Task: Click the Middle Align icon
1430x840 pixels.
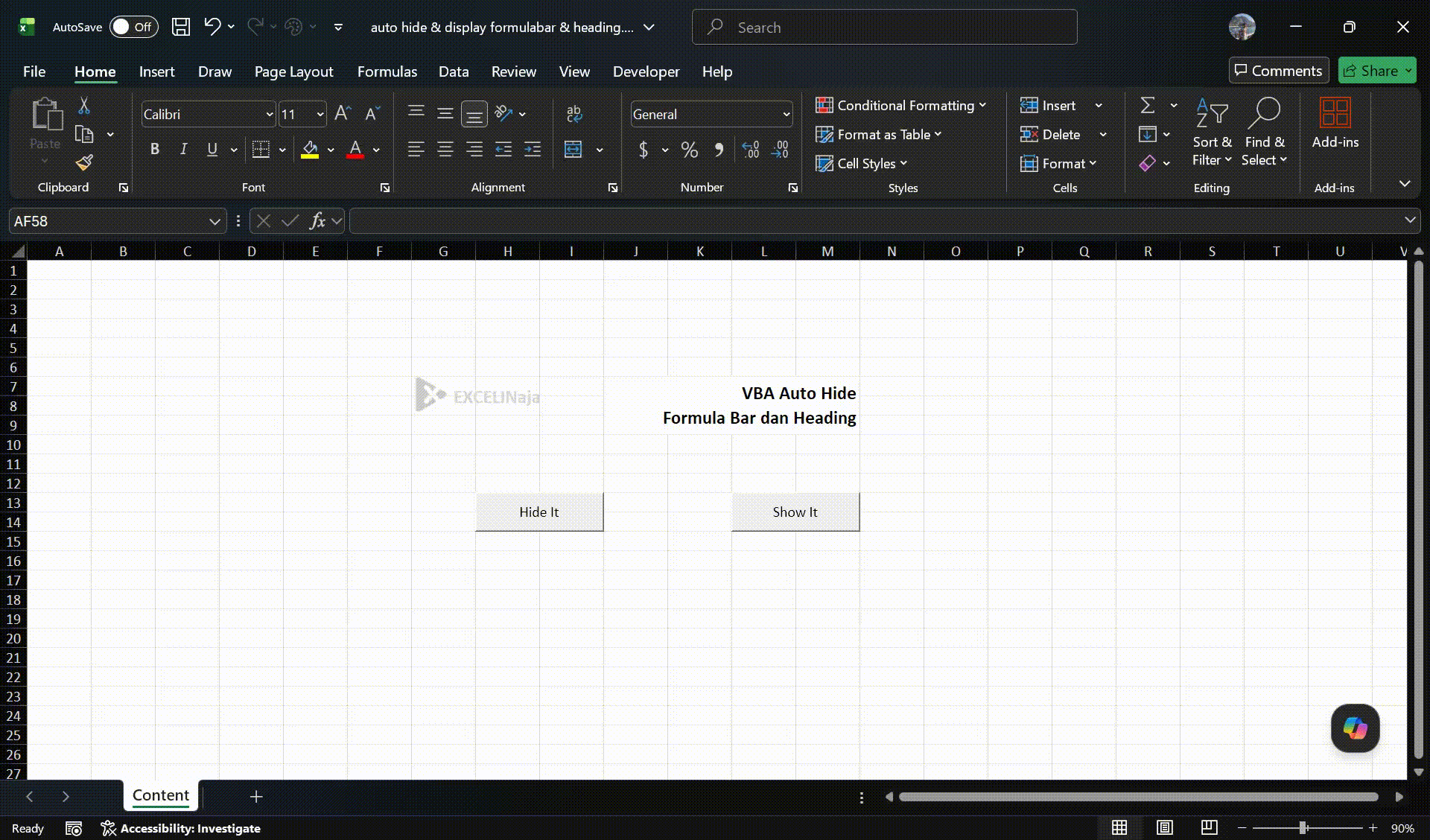Action: coord(445,113)
